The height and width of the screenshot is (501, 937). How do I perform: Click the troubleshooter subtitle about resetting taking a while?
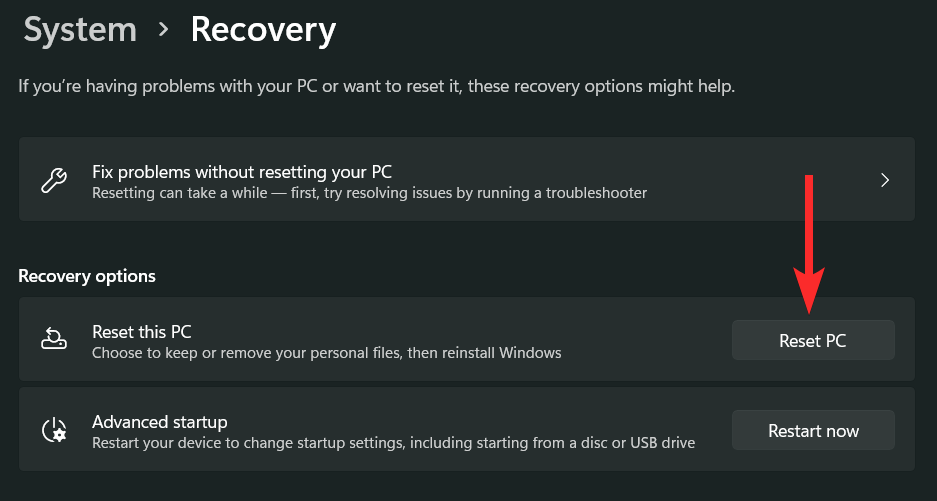(x=369, y=192)
